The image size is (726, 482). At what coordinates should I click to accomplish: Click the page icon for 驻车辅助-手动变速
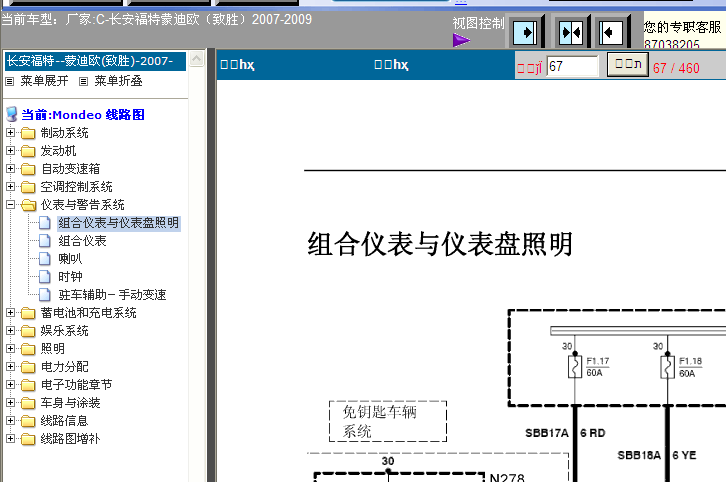pyautogui.click(x=45, y=295)
